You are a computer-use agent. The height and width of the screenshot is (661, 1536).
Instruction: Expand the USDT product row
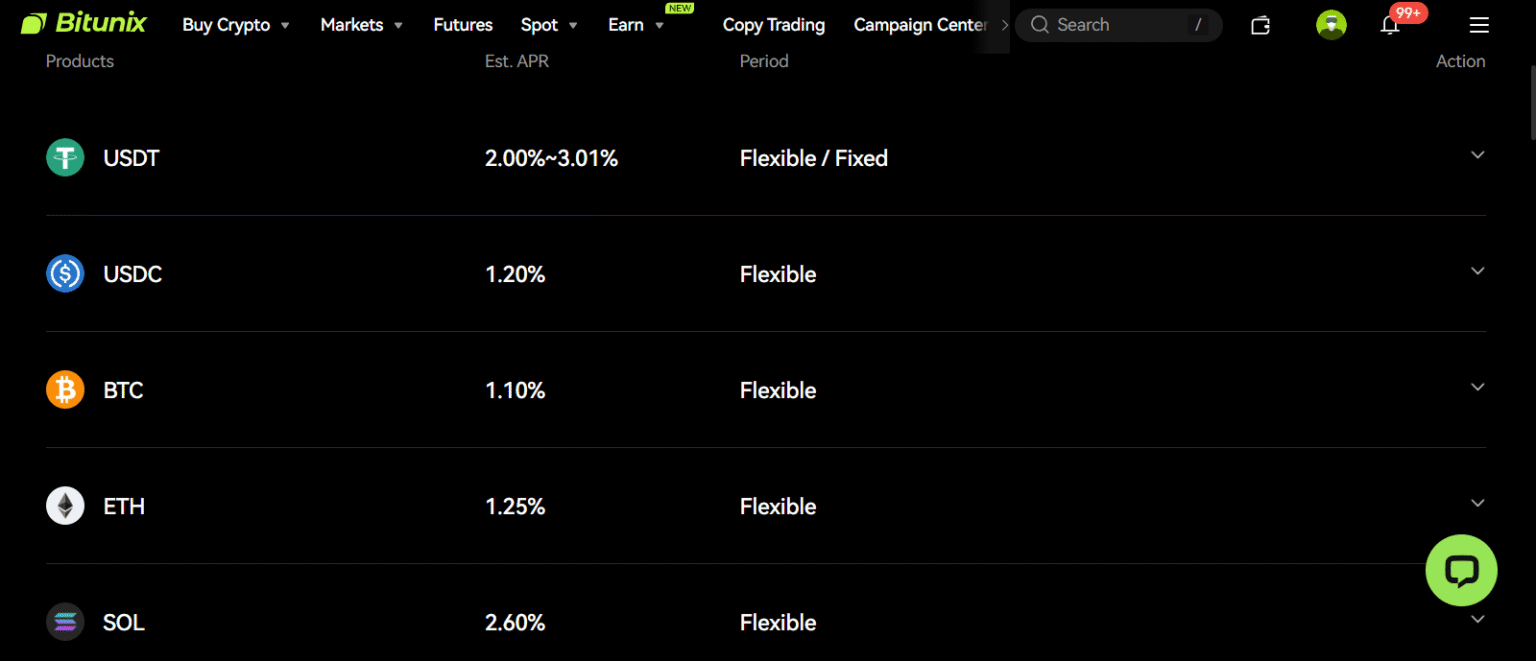pos(1477,155)
